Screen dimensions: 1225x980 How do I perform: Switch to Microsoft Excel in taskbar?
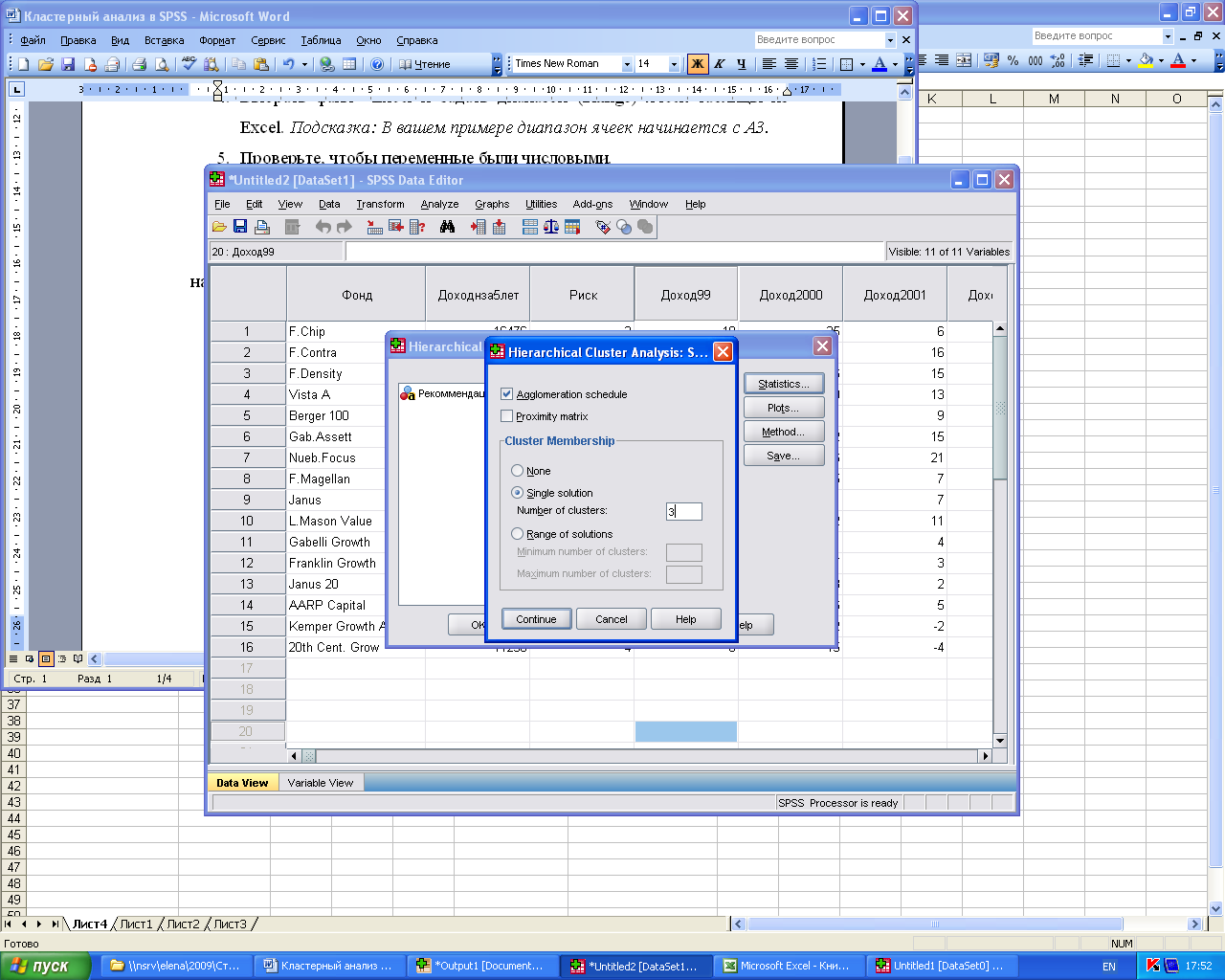[x=789, y=966]
